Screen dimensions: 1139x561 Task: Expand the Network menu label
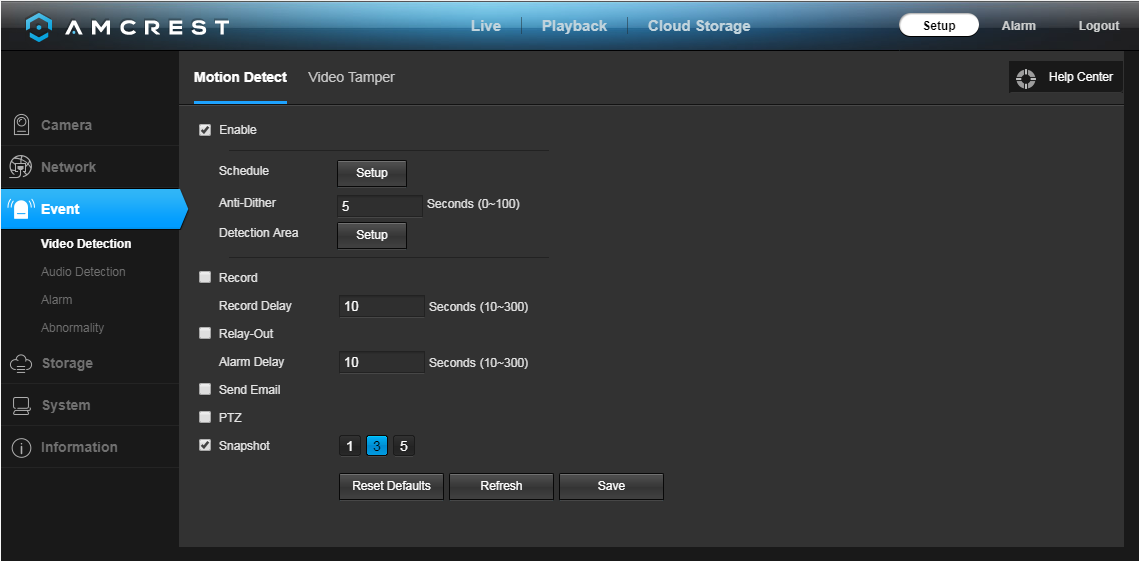68,167
